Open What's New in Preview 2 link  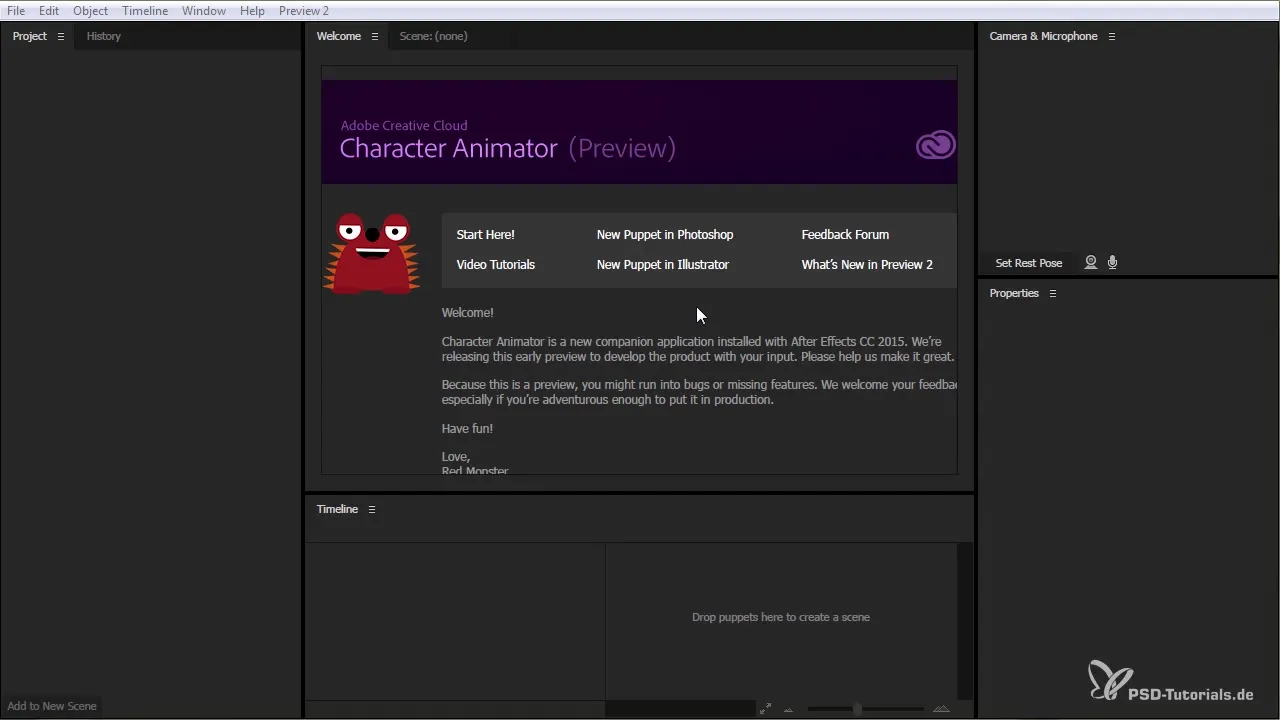coord(867,265)
